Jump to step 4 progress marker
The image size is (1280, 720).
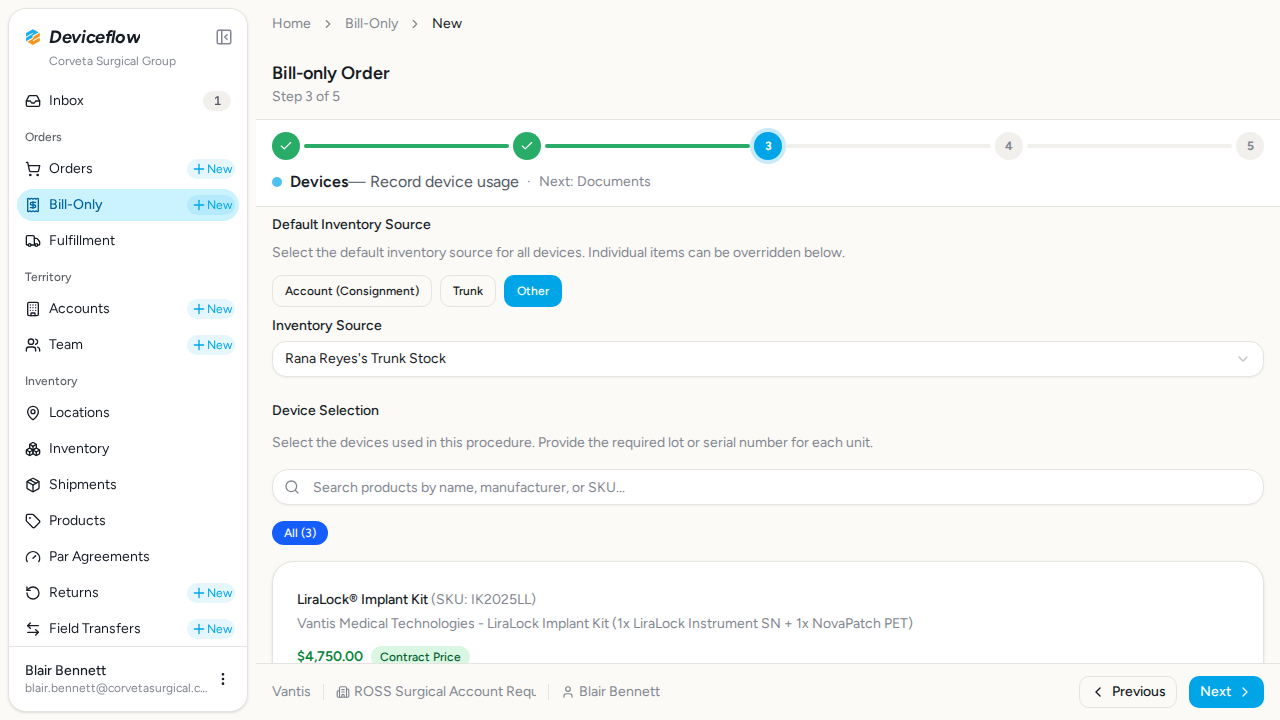(x=1008, y=146)
